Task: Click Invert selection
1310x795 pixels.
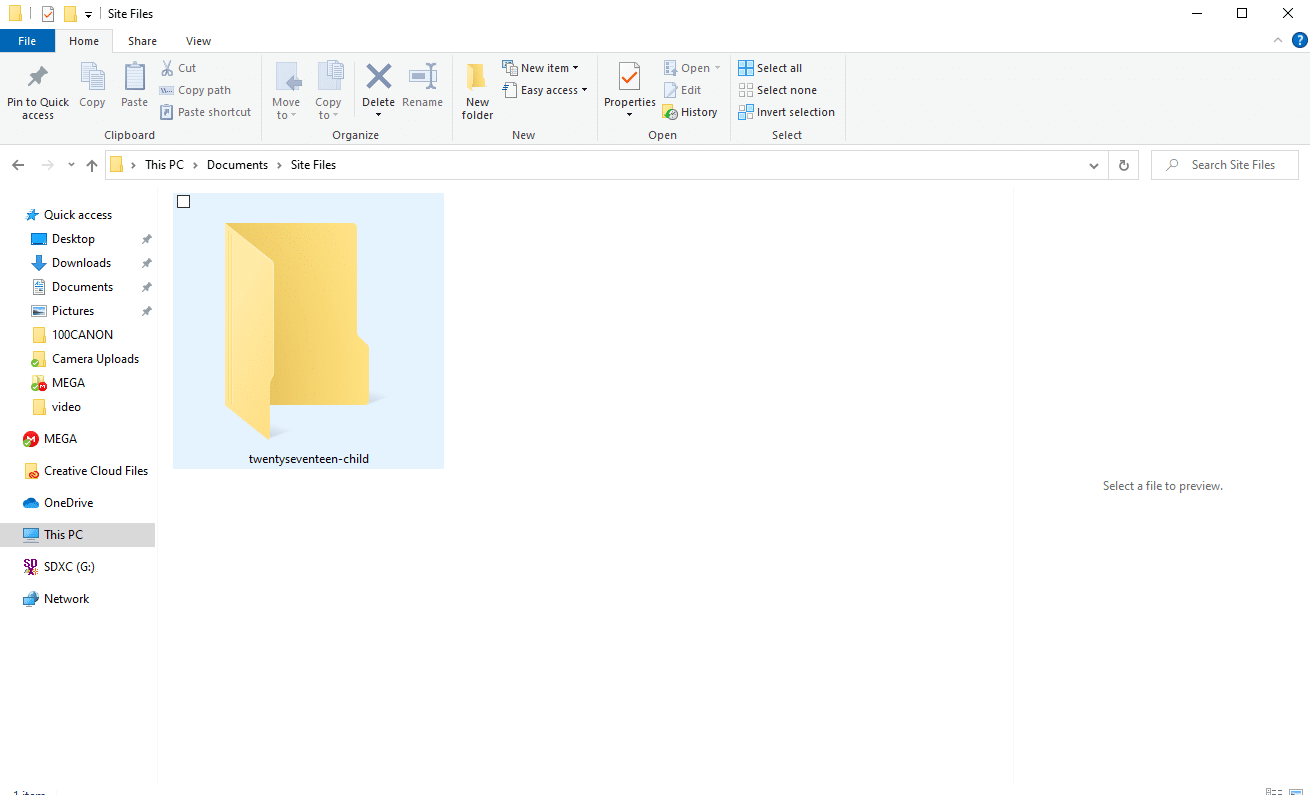Action: pyautogui.click(x=787, y=111)
